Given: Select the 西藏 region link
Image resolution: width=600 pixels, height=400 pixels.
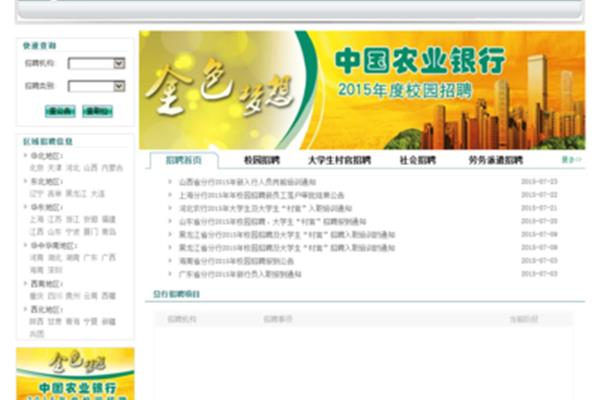Looking at the screenshot, I should (x=109, y=296).
